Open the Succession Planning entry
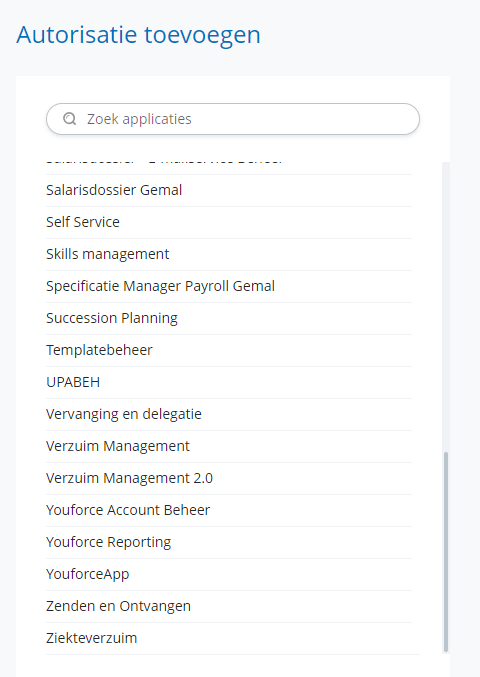 pos(229,318)
